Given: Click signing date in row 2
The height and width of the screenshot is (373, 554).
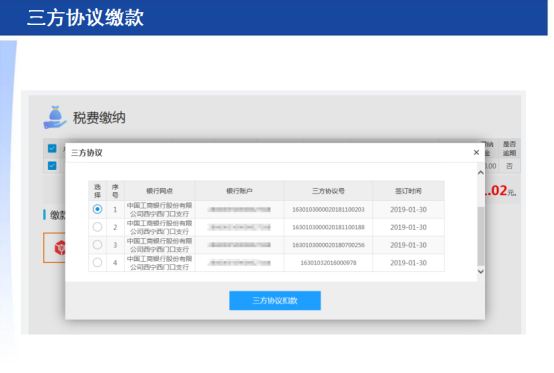Looking at the screenshot, I should point(408,227).
